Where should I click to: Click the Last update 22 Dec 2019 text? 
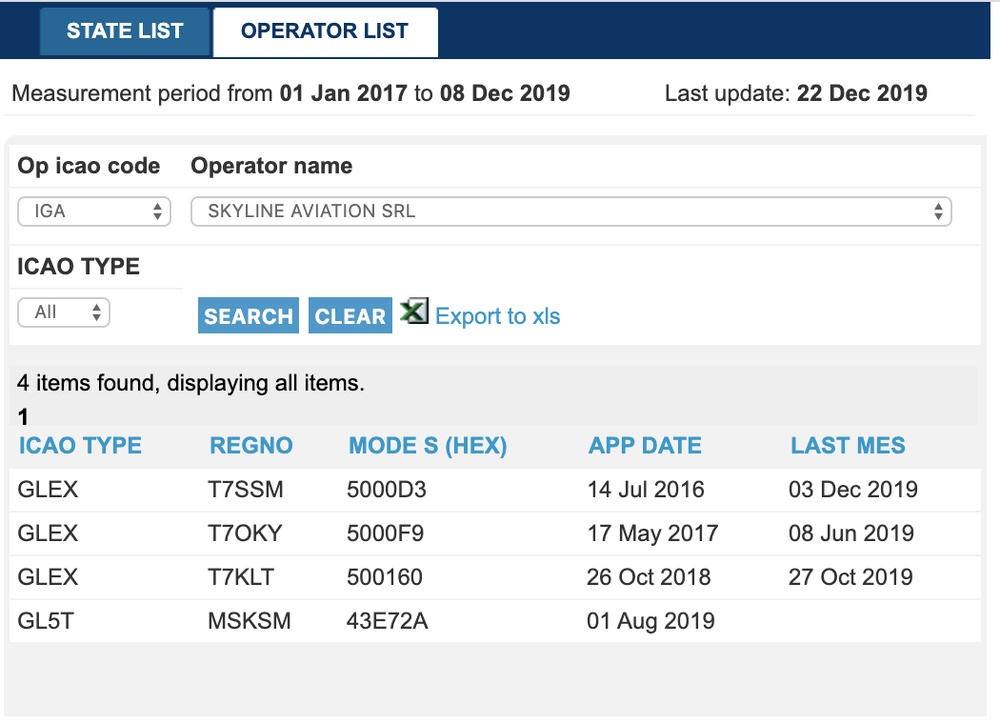(796, 93)
